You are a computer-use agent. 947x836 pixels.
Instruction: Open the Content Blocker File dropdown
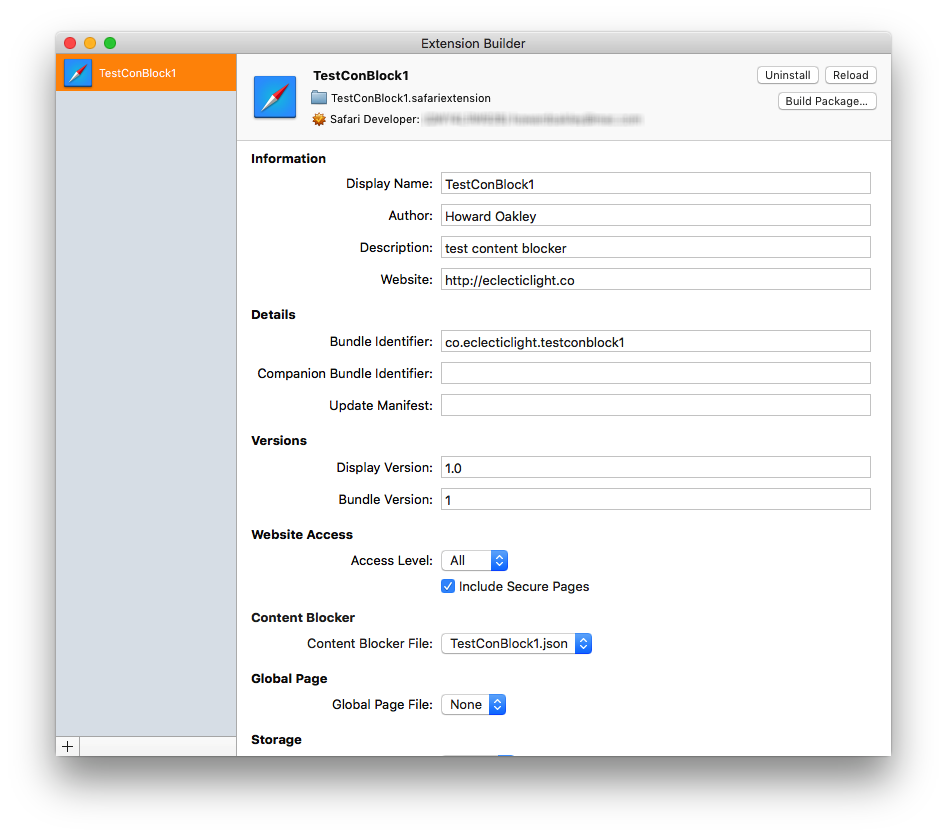tap(516, 644)
